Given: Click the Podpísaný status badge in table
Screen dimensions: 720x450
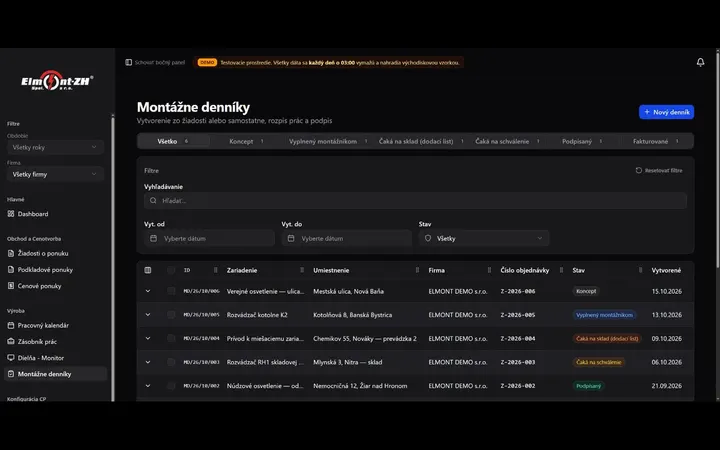Looking at the screenshot, I should 588,386.
